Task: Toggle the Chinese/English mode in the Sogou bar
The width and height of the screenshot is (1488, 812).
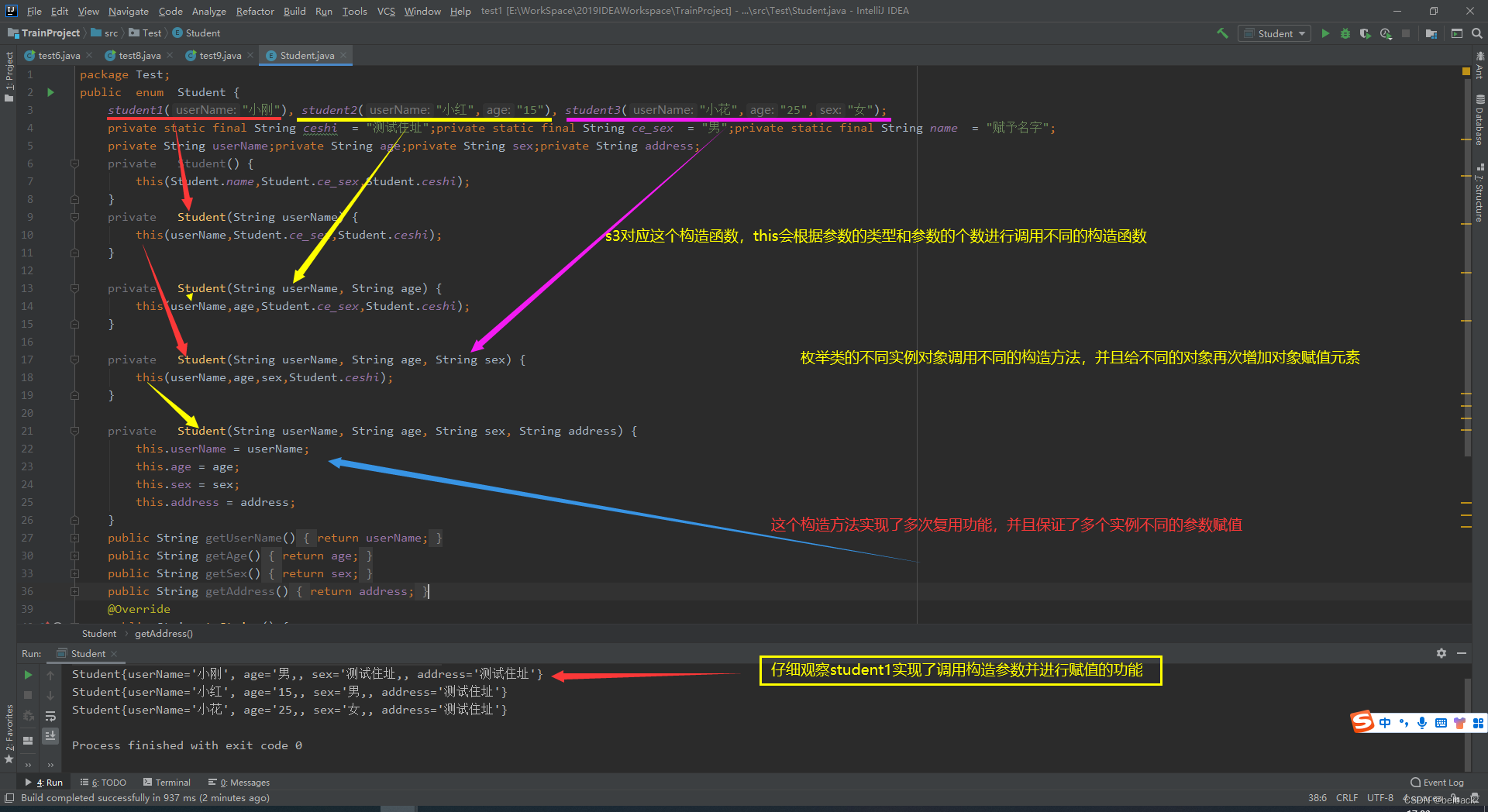Action: (1385, 723)
